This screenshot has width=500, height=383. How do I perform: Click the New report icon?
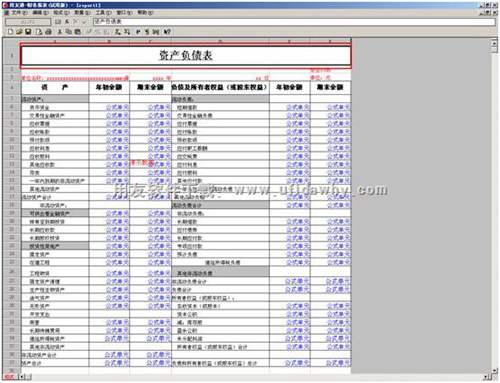(10, 32)
